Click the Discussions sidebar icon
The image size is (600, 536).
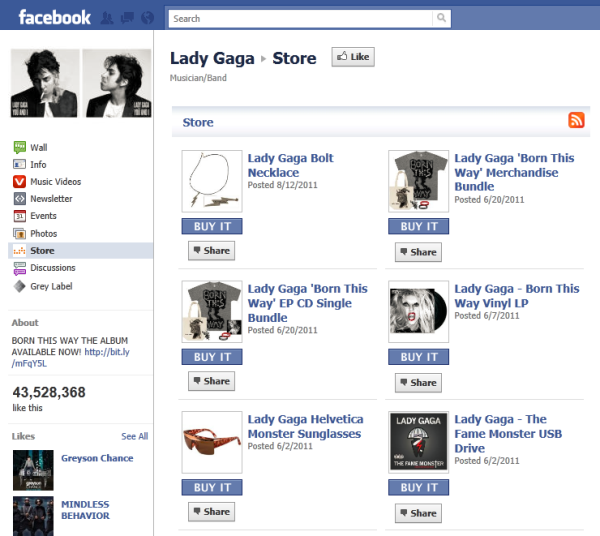click(x=19, y=268)
